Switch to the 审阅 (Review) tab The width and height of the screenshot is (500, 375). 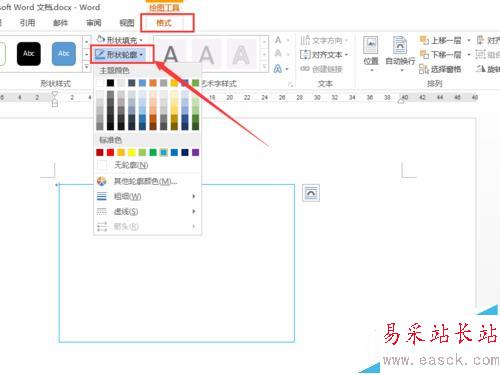(94, 23)
